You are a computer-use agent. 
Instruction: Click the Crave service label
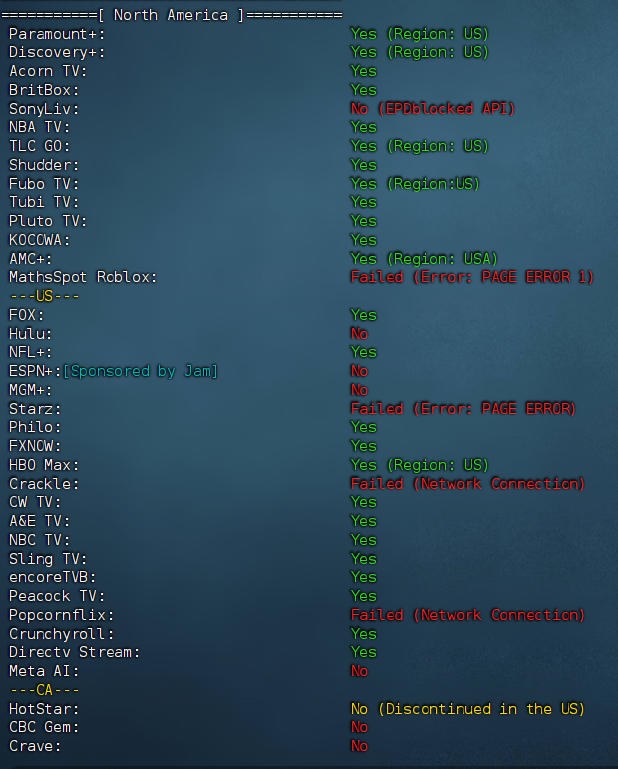(35, 746)
